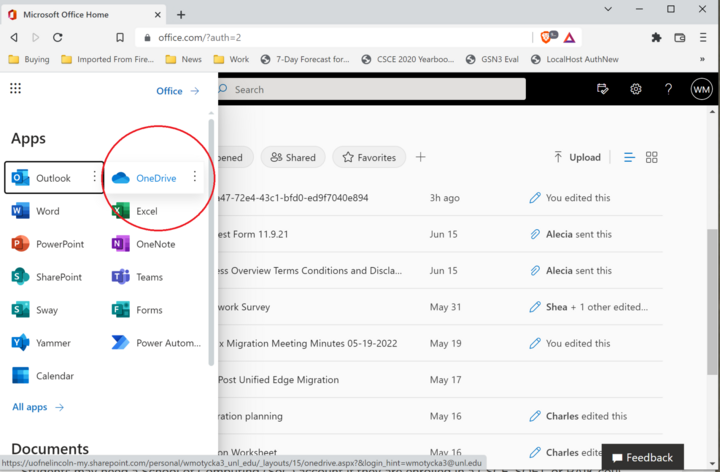Expand the browser bookmarks overflow chevron
Image resolution: width=720 pixels, height=472 pixels.
(x=702, y=59)
